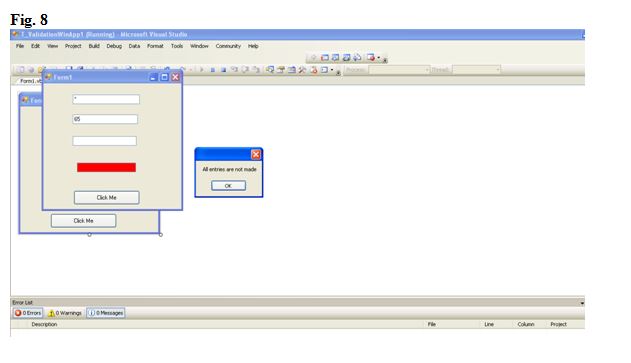
Task: Click the Stop Debugging toolbar icon
Action: (223, 70)
